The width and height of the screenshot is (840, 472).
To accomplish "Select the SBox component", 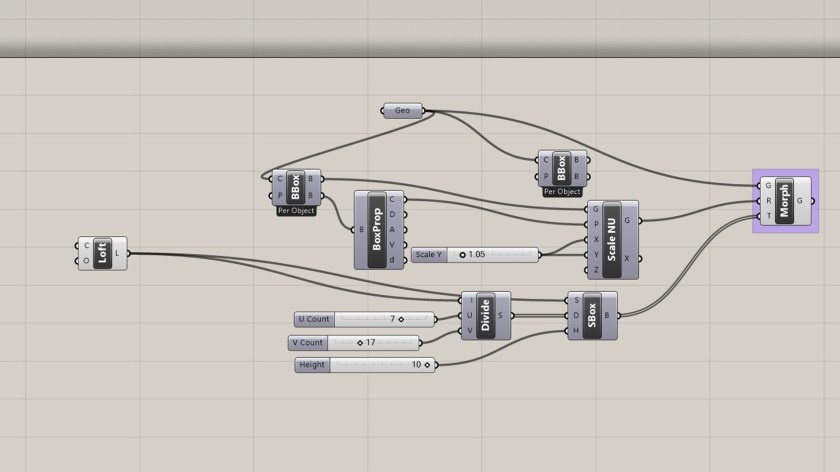I will pyautogui.click(x=592, y=316).
